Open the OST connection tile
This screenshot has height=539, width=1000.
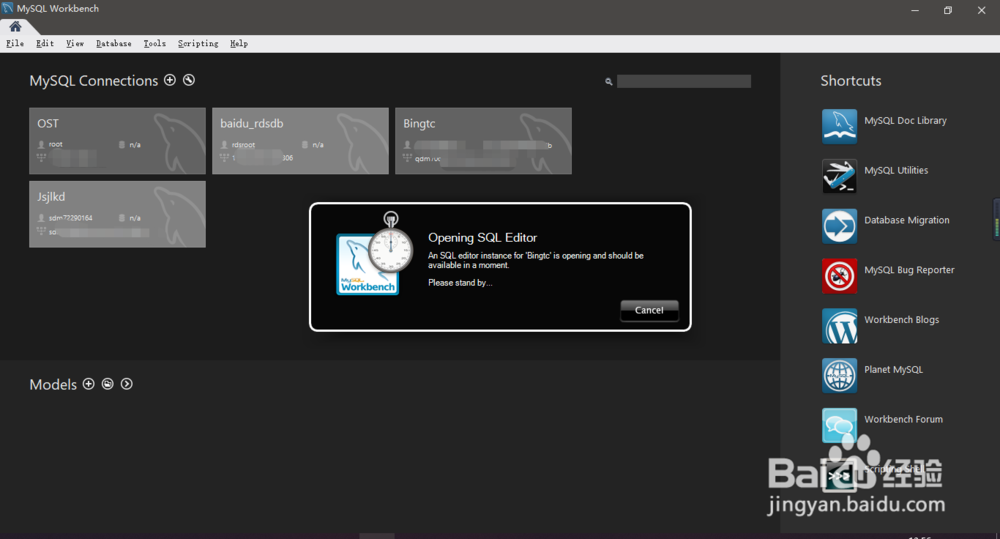click(117, 141)
